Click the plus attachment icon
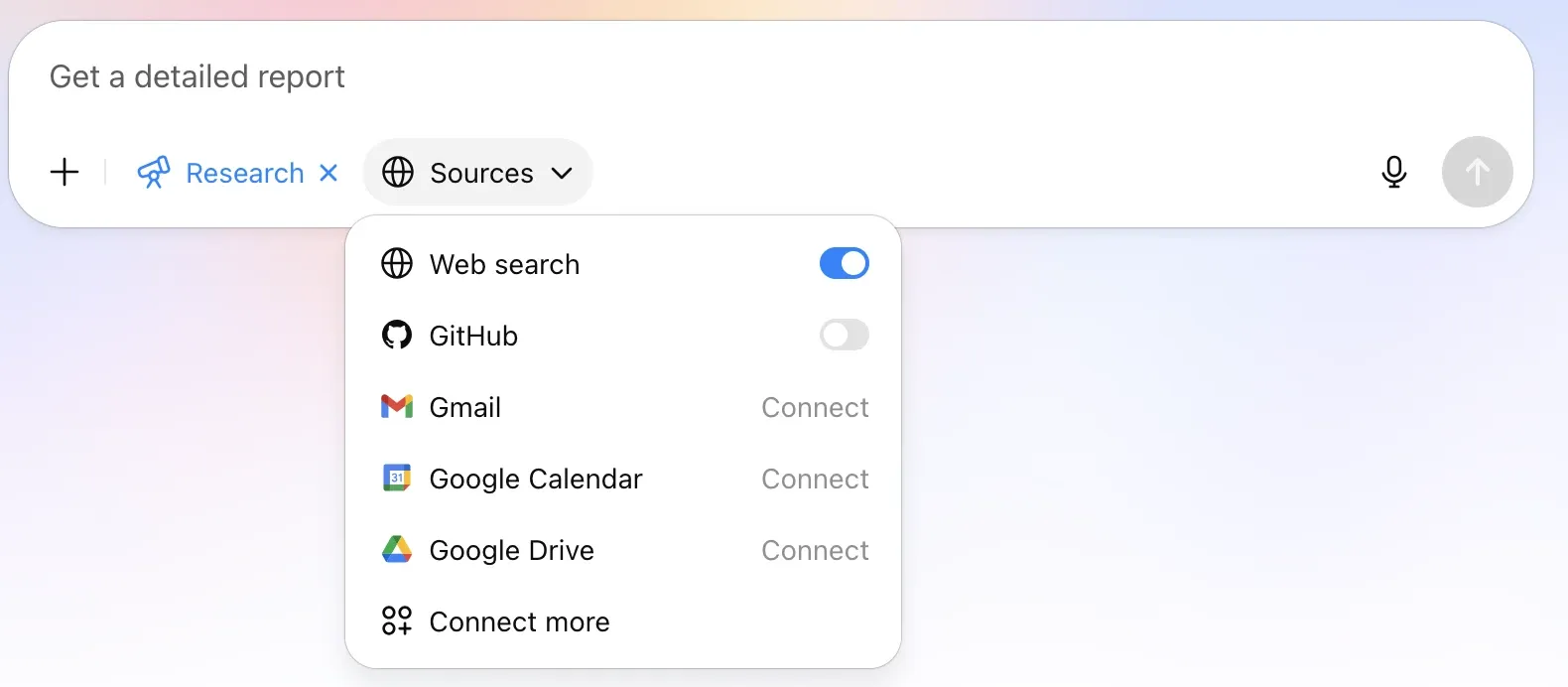This screenshot has width=1568, height=687. (65, 172)
